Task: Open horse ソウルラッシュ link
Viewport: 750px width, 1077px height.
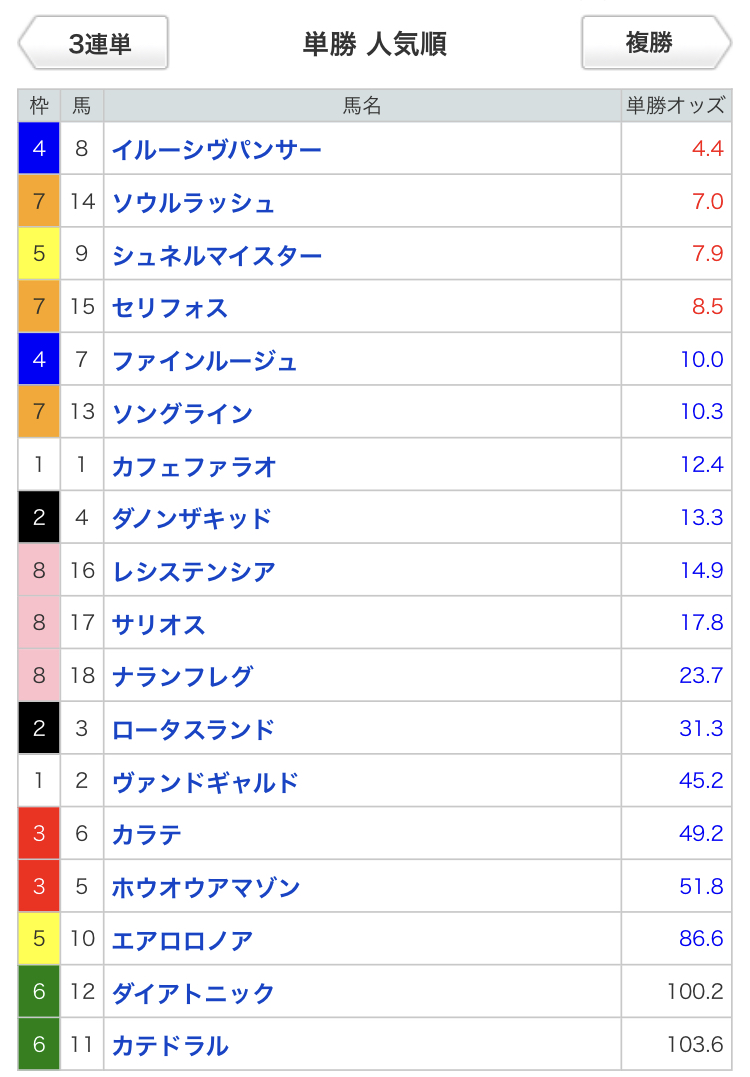Action: click(x=193, y=203)
